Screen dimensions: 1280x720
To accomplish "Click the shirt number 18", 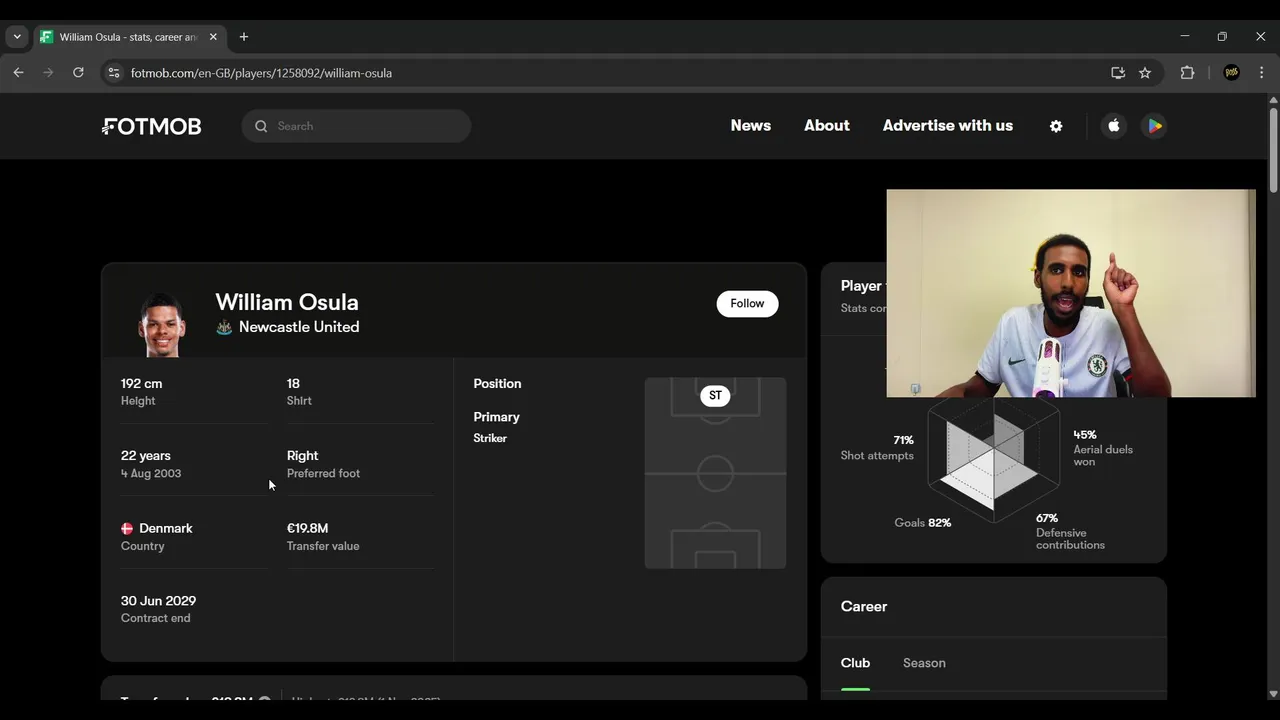I will click(293, 384).
